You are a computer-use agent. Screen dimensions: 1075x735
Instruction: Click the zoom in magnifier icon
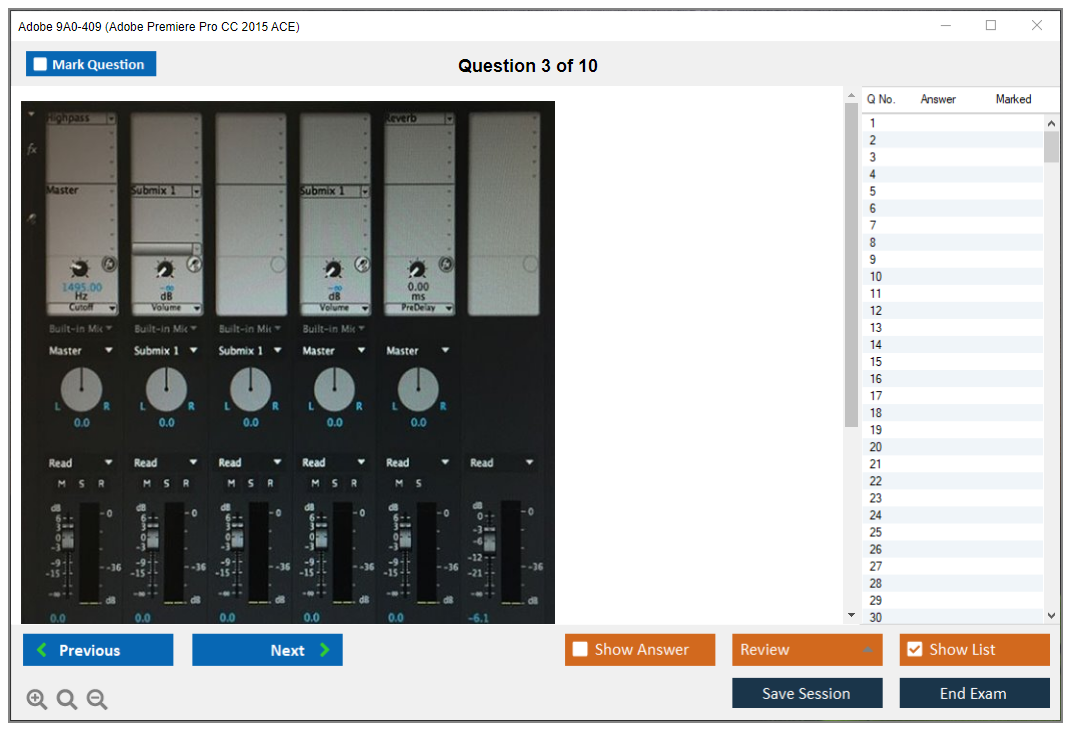click(x=37, y=700)
